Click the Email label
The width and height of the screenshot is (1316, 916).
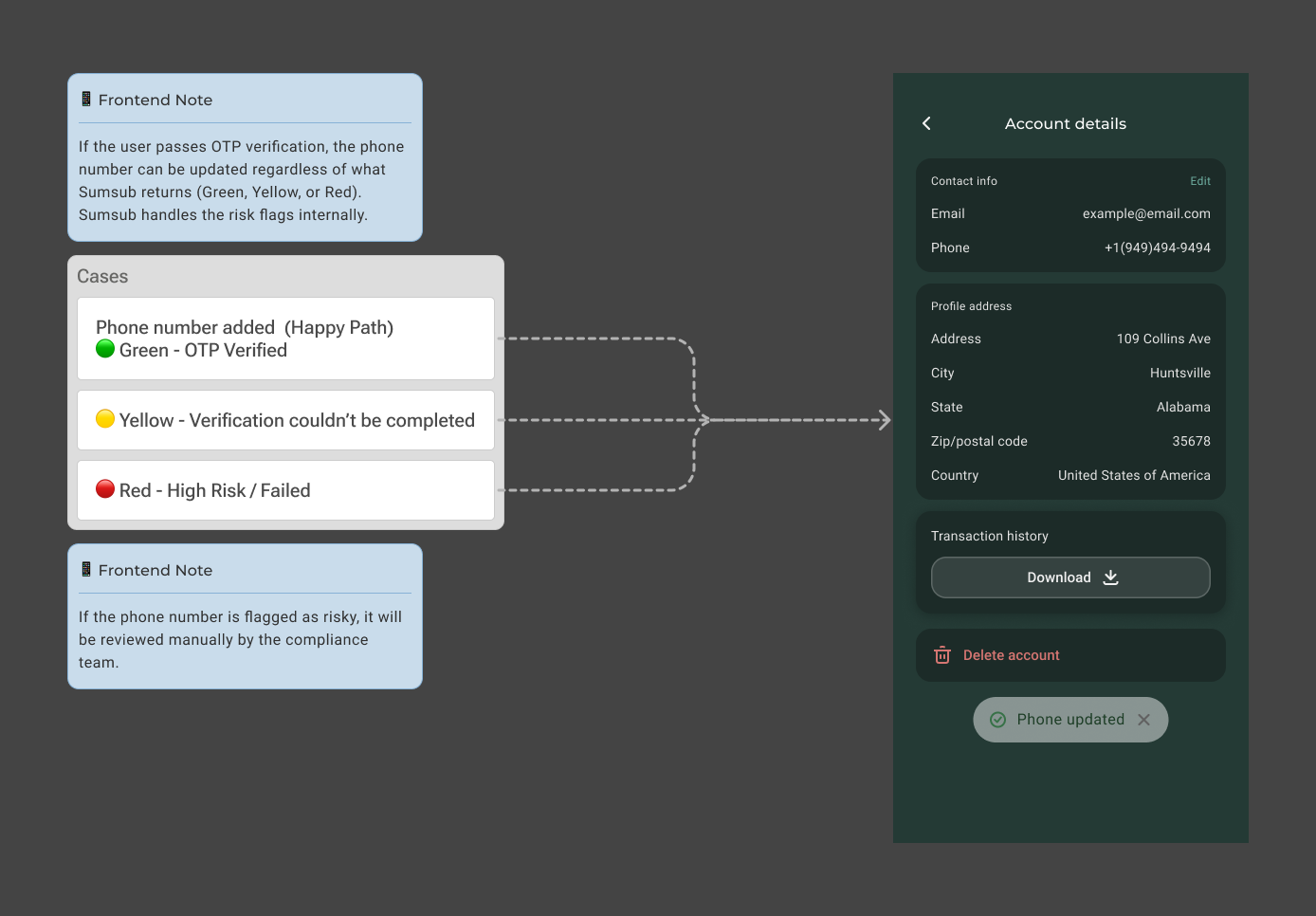(x=948, y=213)
